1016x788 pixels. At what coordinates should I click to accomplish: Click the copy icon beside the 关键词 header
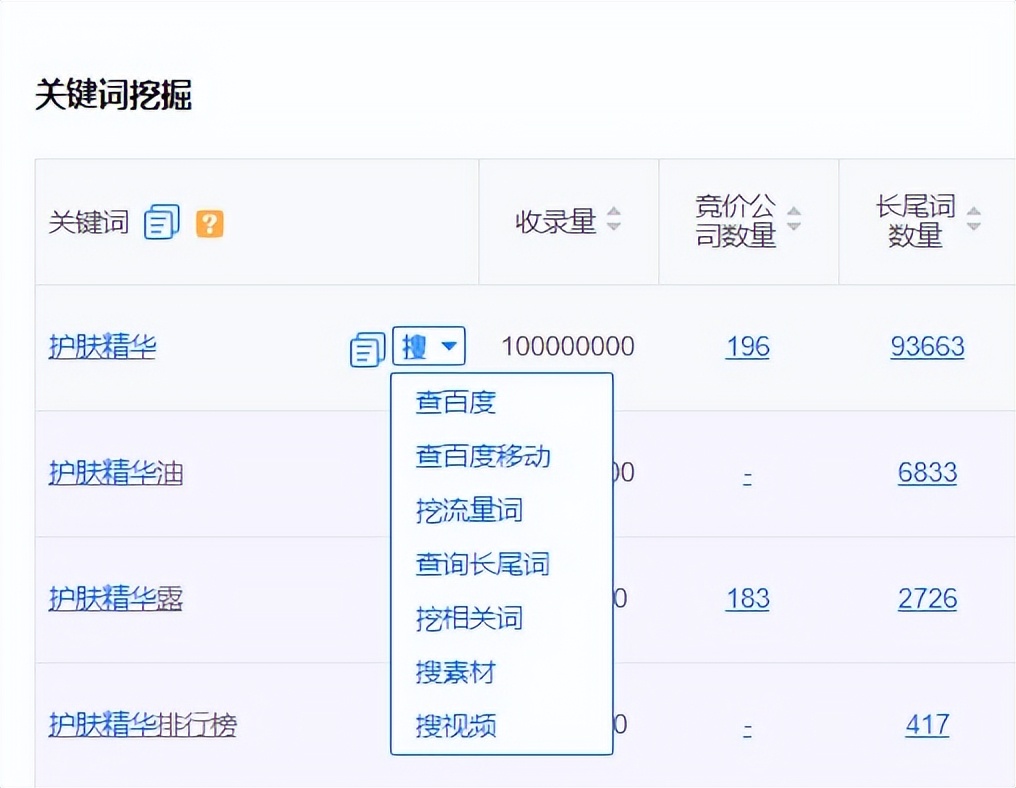point(160,222)
